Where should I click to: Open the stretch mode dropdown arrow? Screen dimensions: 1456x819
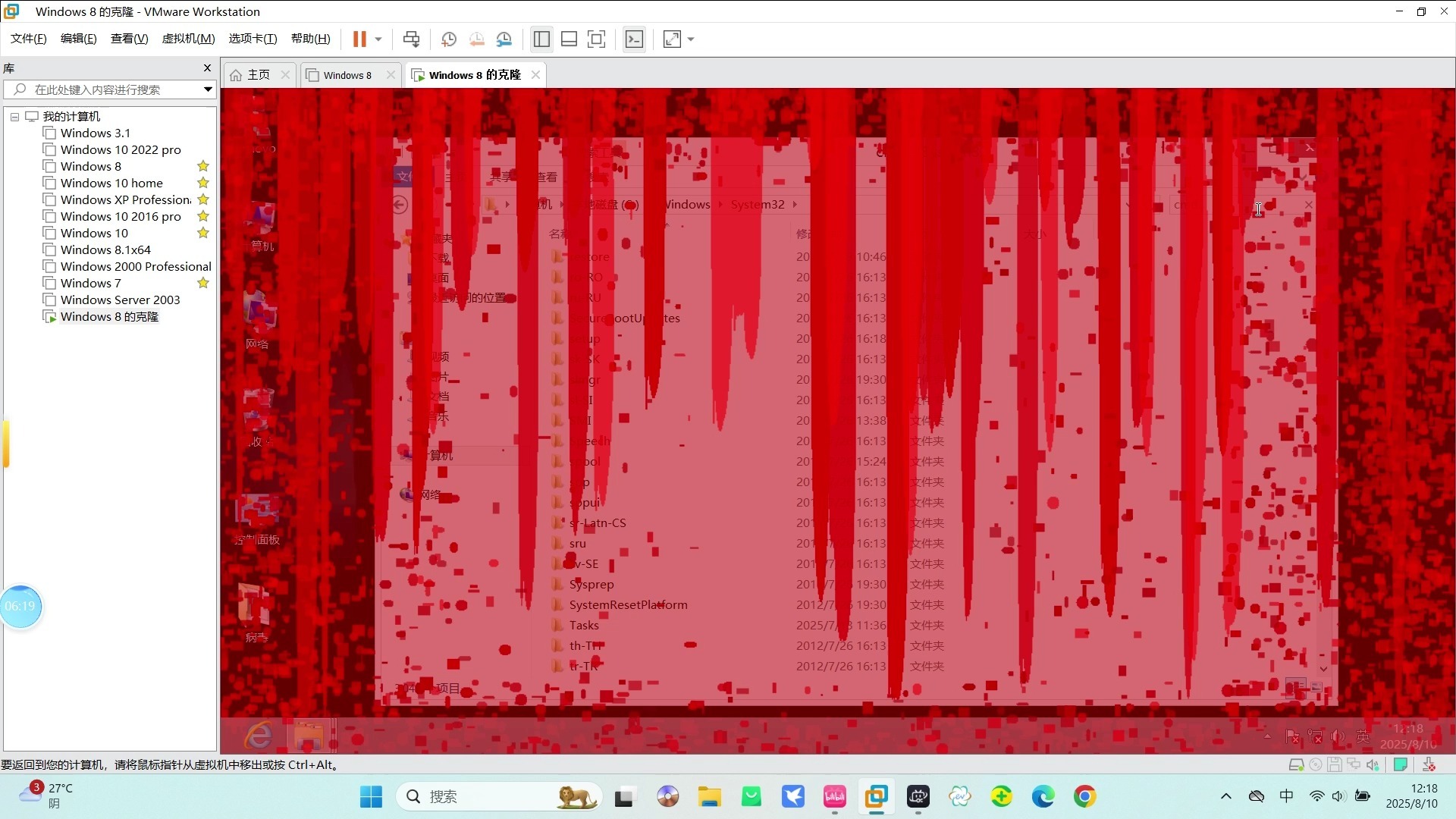[x=691, y=39]
